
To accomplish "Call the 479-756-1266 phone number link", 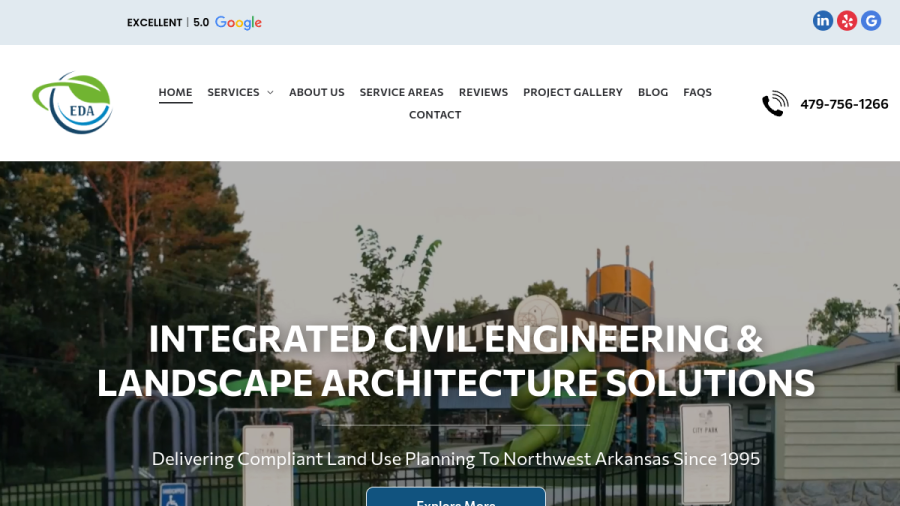I will click(x=844, y=104).
